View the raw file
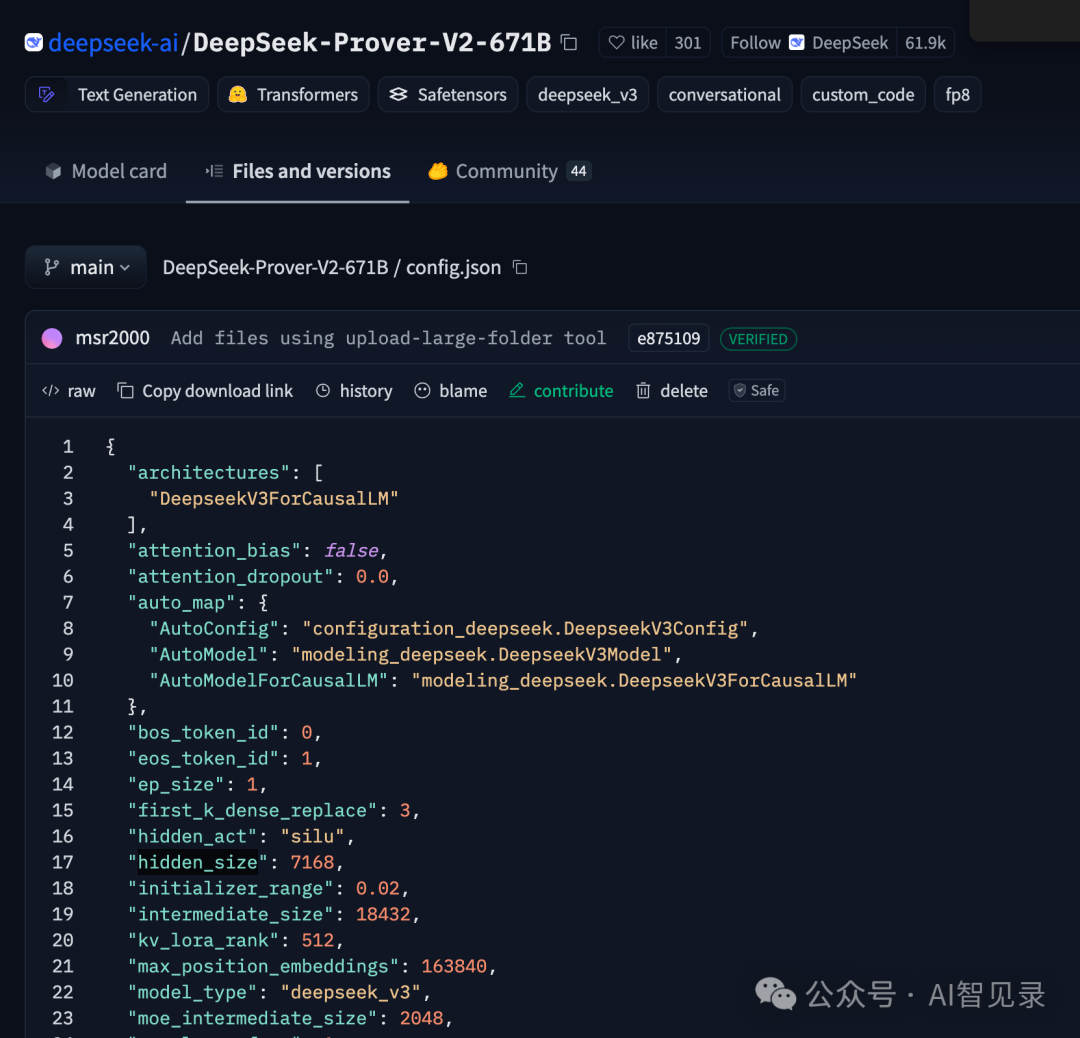1080x1038 pixels. [x=69, y=391]
